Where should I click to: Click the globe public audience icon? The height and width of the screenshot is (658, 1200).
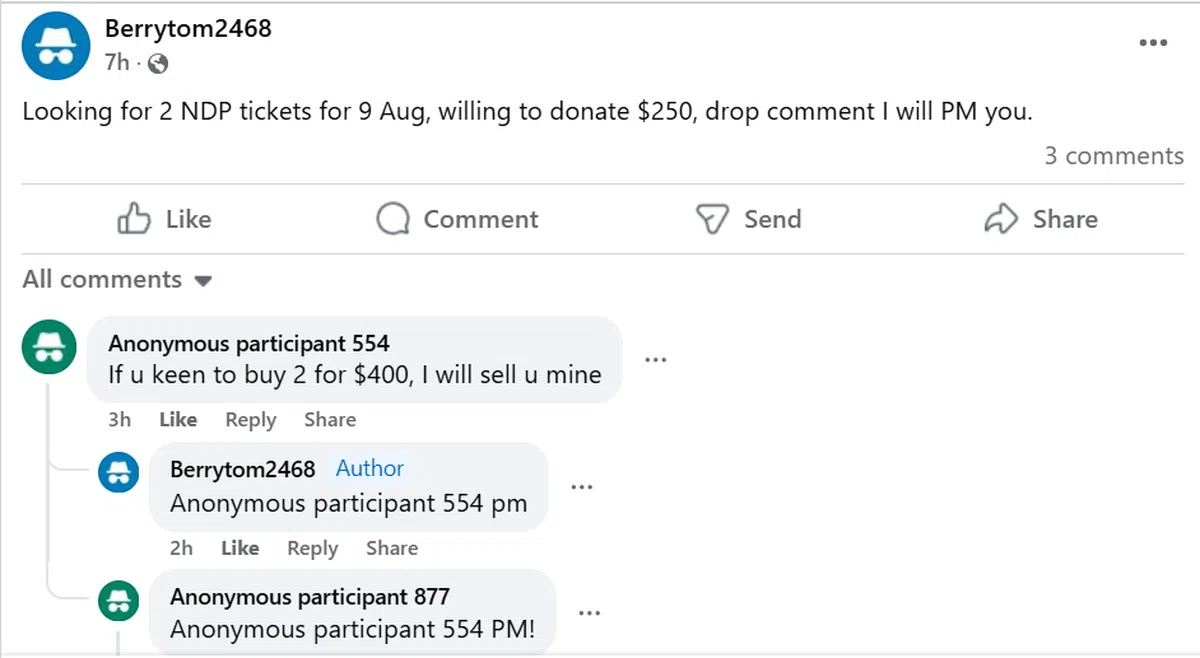coord(158,65)
